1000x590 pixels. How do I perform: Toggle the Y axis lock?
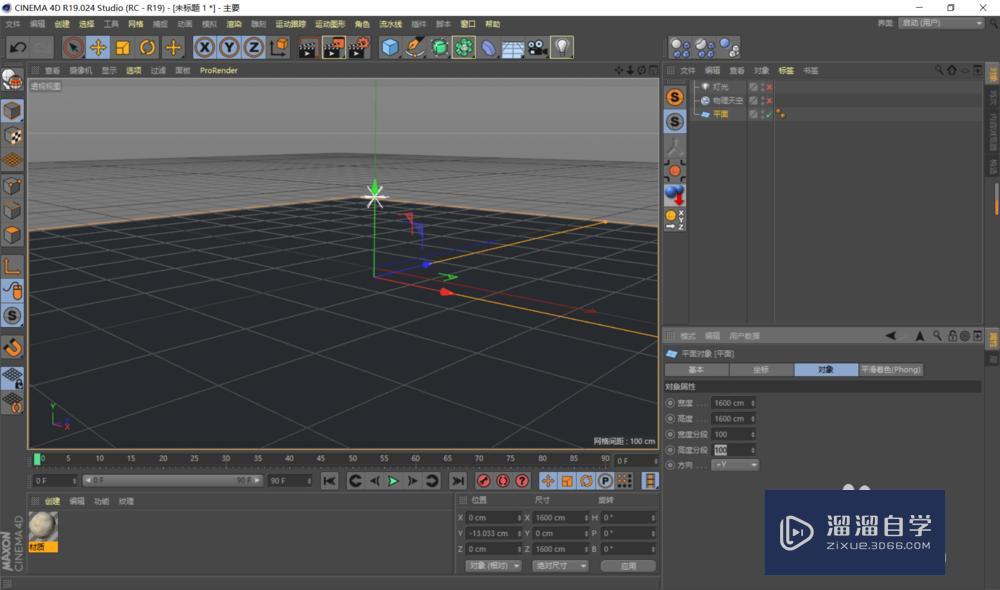click(230, 47)
